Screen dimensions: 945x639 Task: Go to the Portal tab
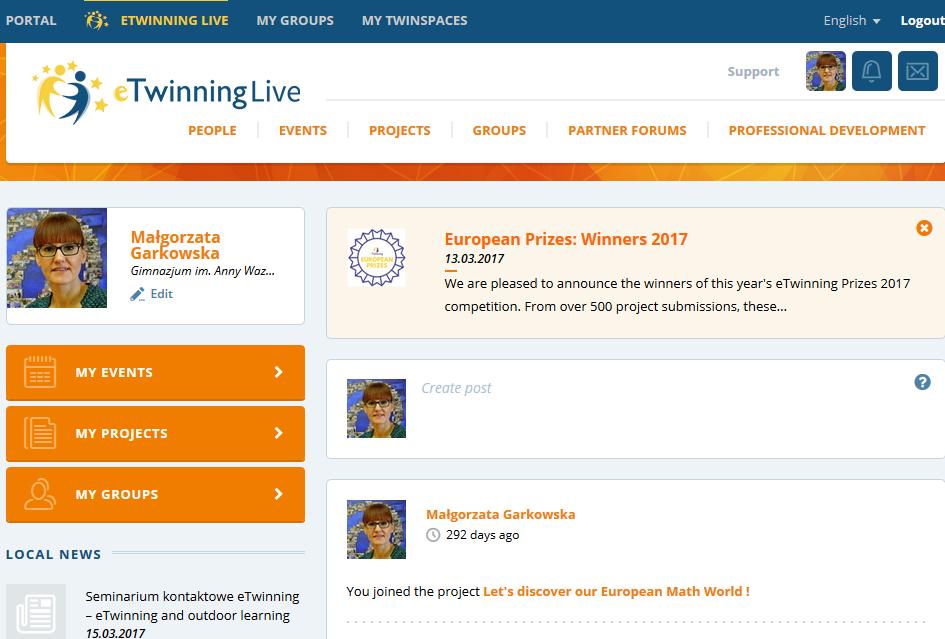point(31,20)
